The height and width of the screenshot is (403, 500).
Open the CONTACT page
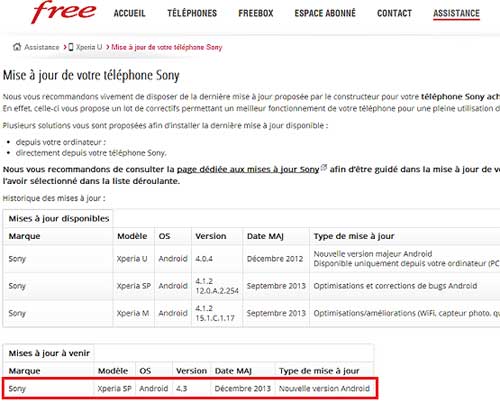pos(394,14)
